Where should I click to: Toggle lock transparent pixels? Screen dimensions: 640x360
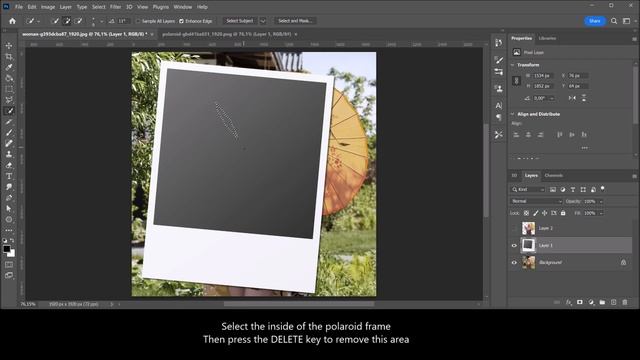526,213
